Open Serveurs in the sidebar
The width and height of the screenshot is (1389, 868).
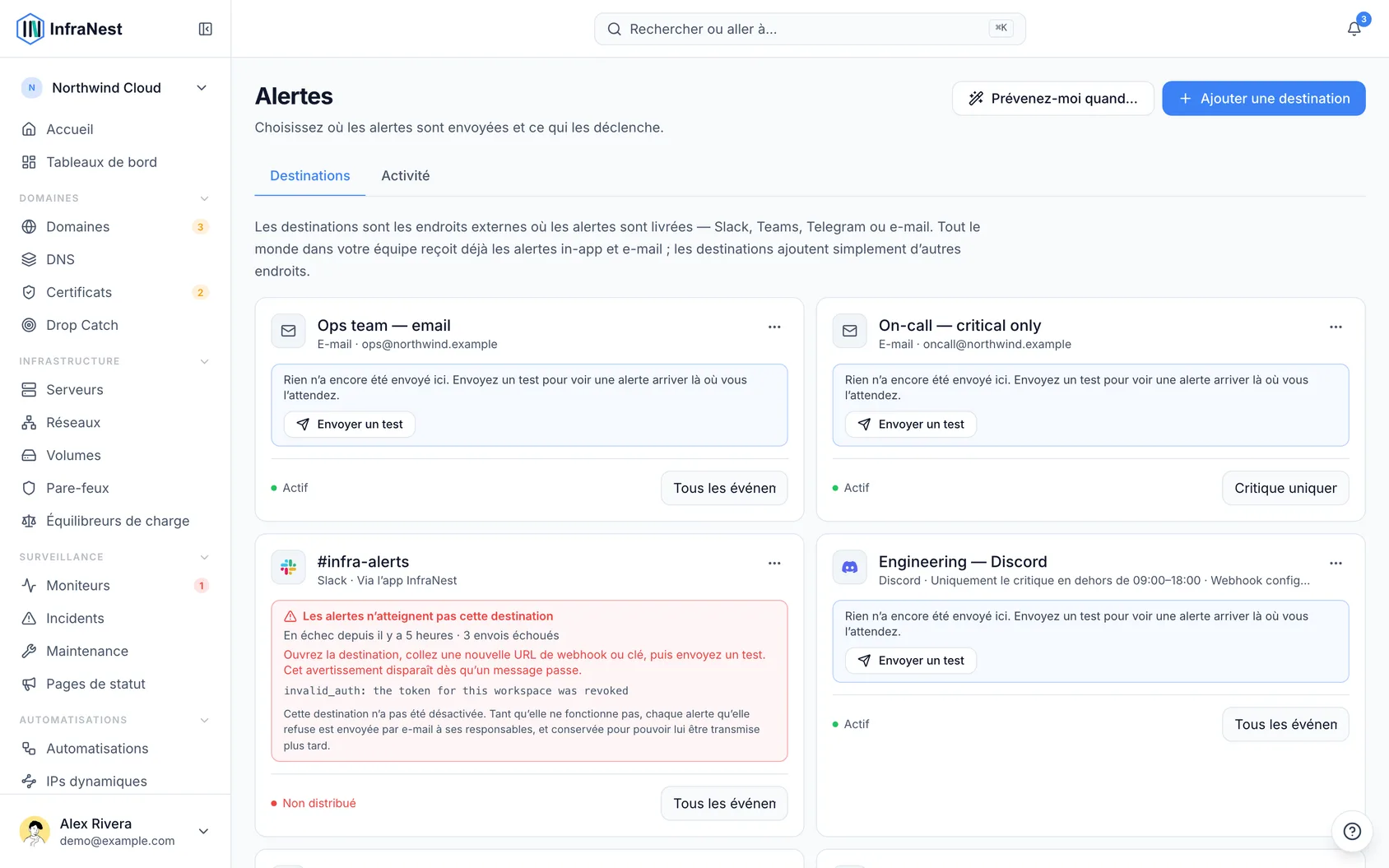[115, 389]
